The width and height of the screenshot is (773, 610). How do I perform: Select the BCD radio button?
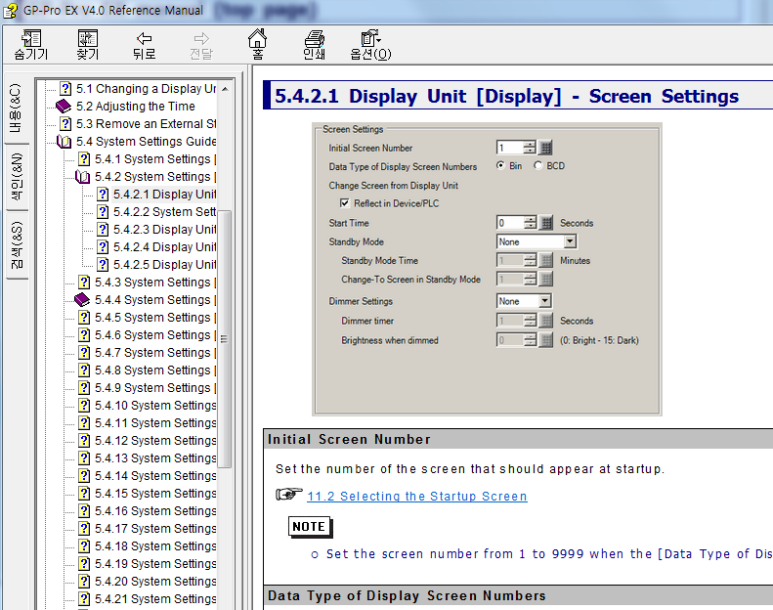click(x=538, y=166)
